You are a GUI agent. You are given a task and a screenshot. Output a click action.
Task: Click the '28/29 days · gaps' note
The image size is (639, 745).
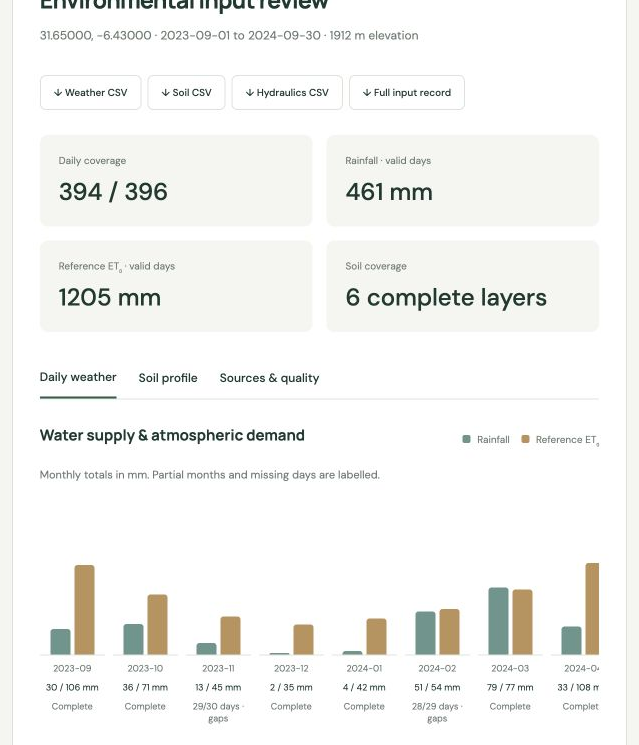pos(437,712)
